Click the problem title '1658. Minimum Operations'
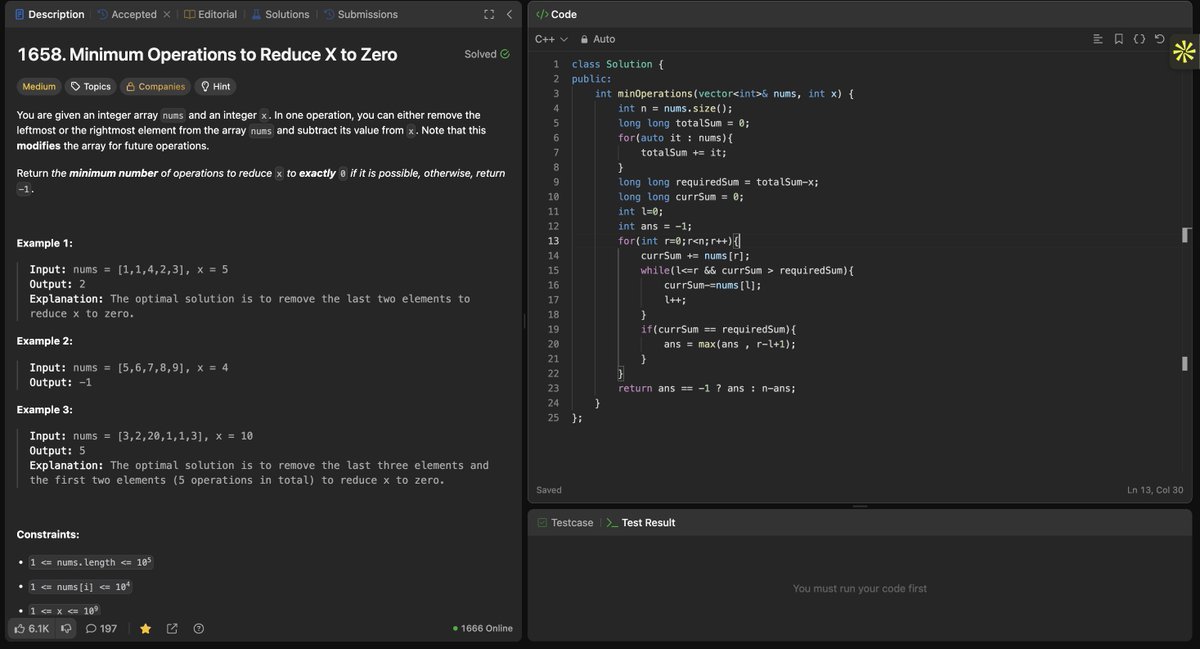 pos(207,54)
